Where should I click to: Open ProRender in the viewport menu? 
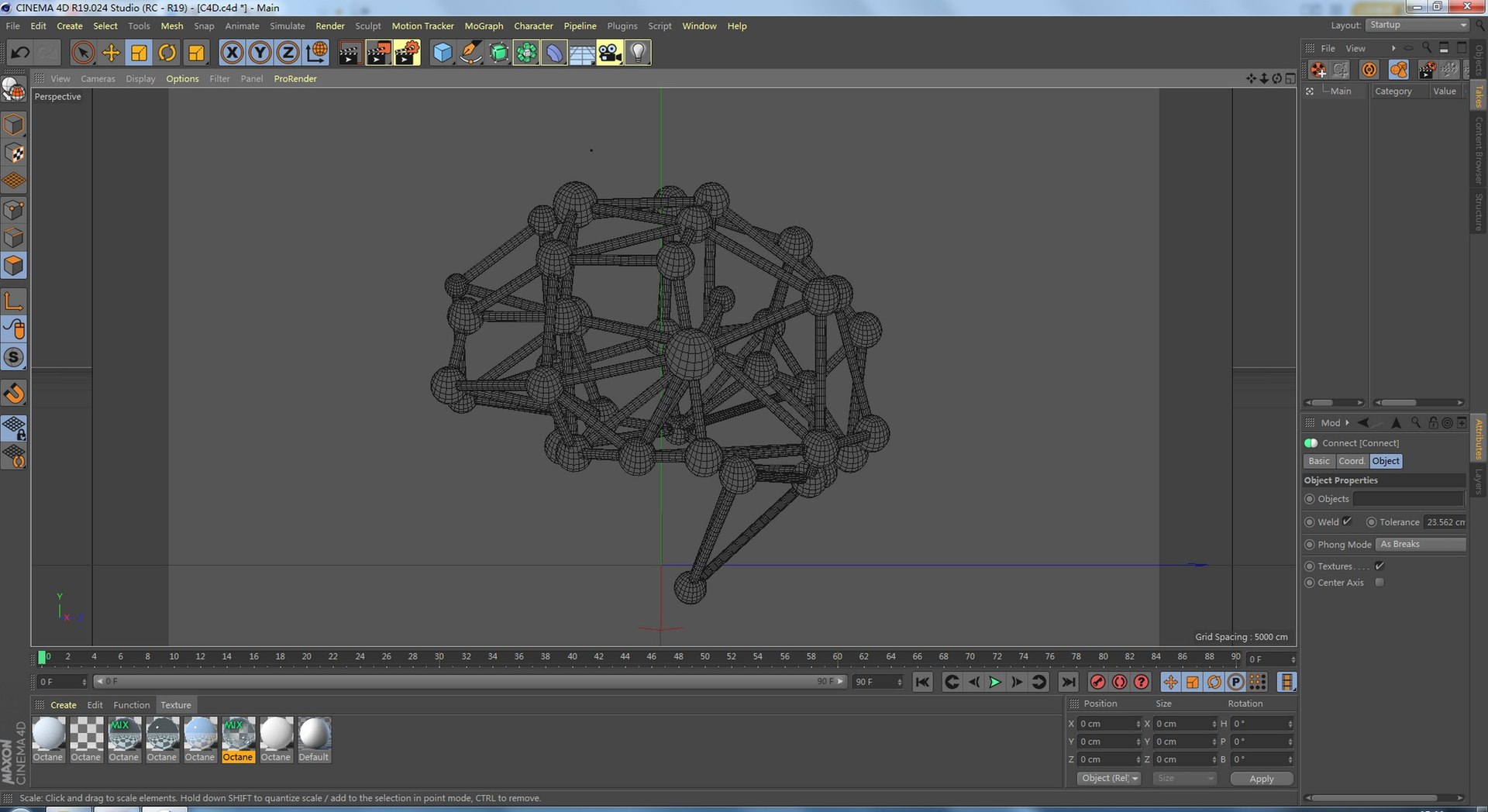coord(295,78)
